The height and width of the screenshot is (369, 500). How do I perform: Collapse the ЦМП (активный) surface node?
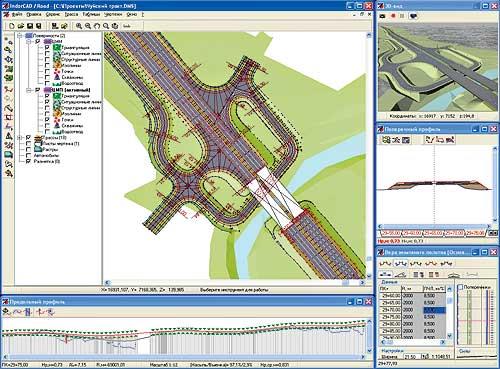click(x=29, y=90)
